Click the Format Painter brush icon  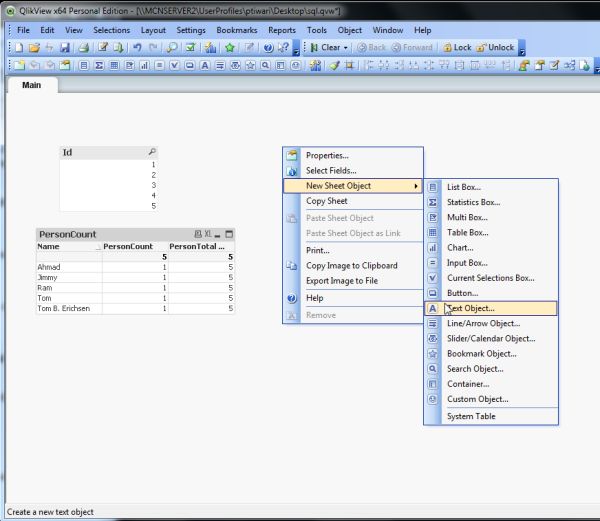tap(334, 65)
